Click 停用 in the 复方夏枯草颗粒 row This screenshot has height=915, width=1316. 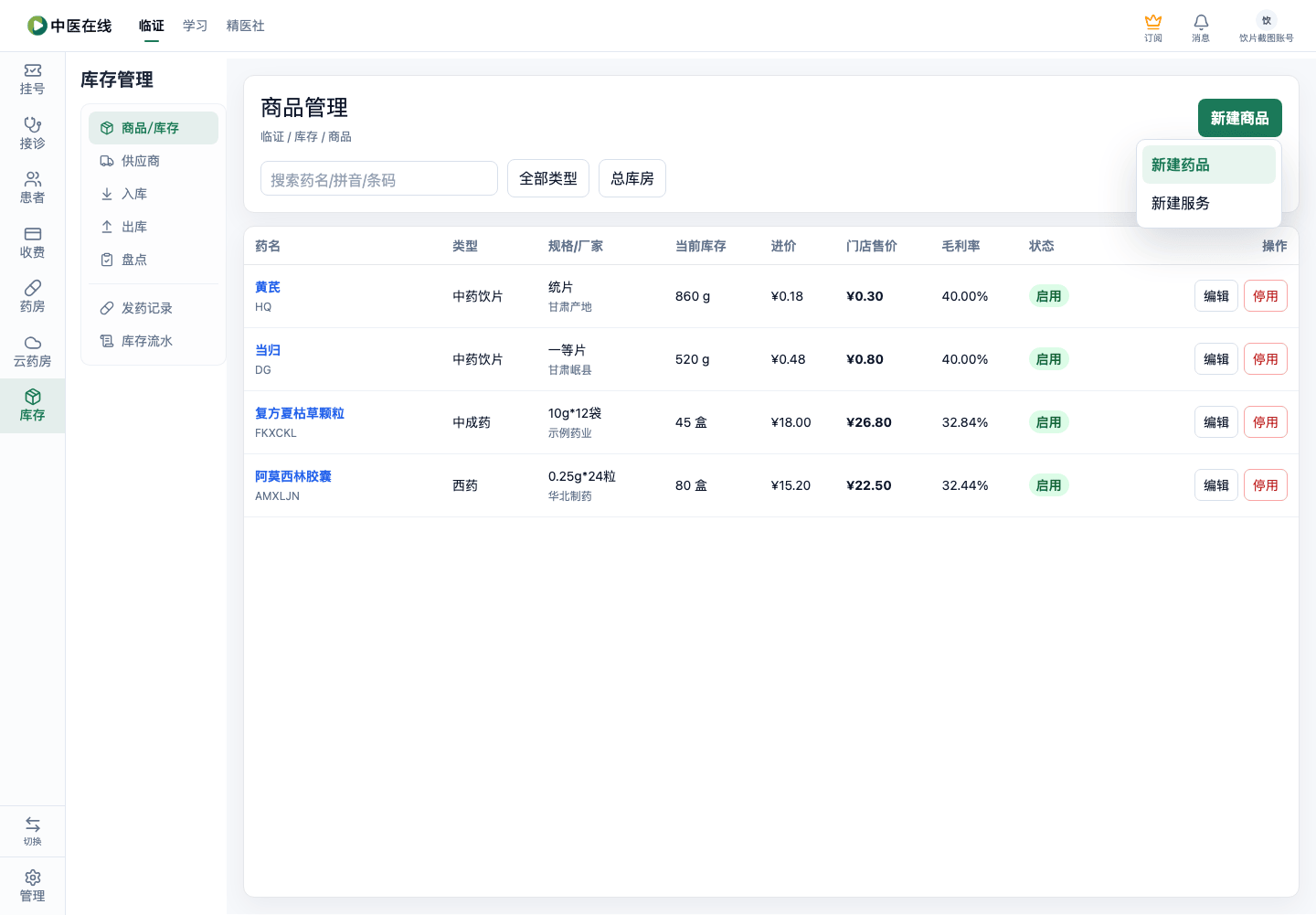point(1266,422)
